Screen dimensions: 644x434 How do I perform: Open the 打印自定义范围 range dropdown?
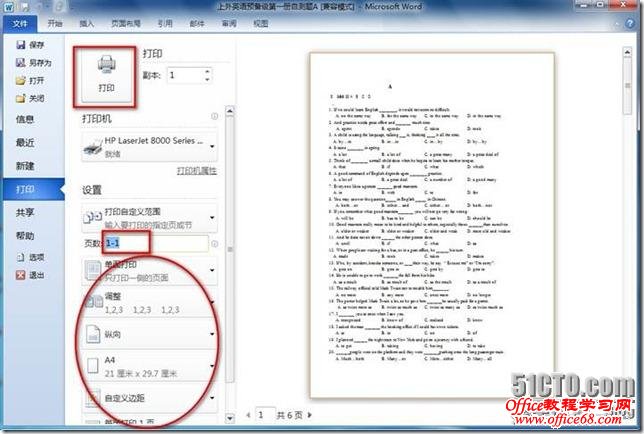tap(150, 218)
